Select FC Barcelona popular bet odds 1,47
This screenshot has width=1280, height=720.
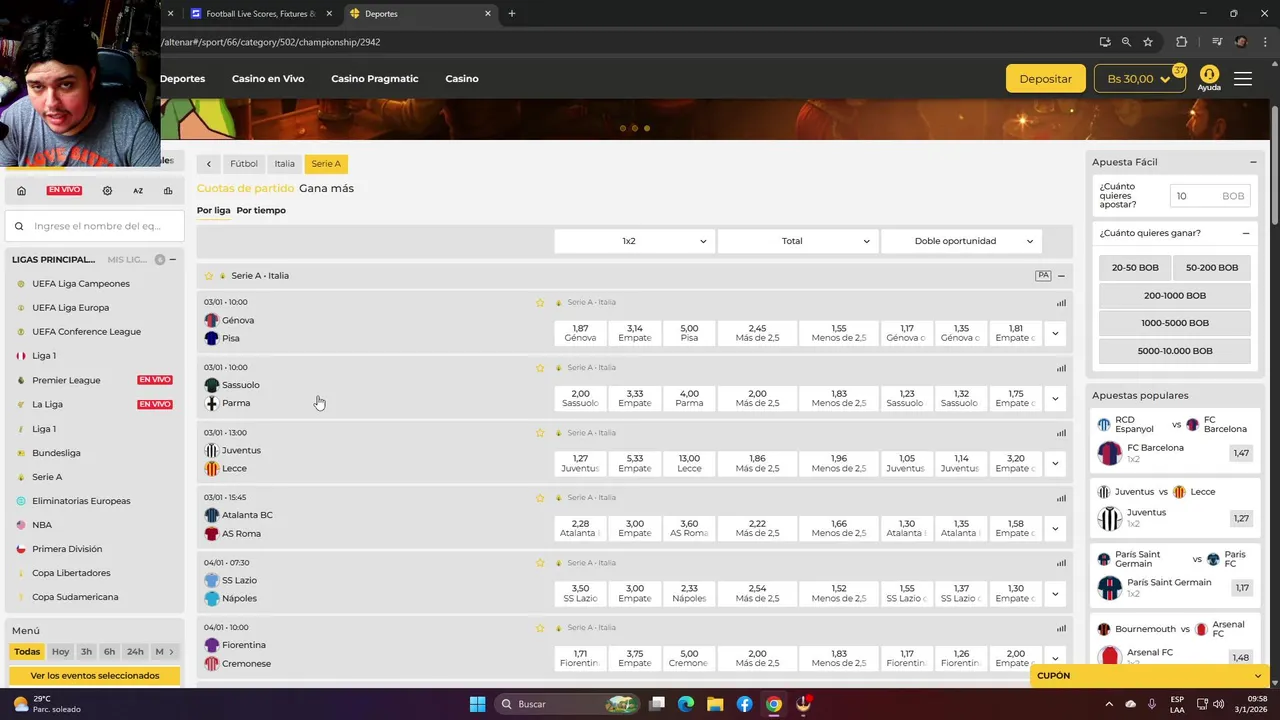point(1241,453)
